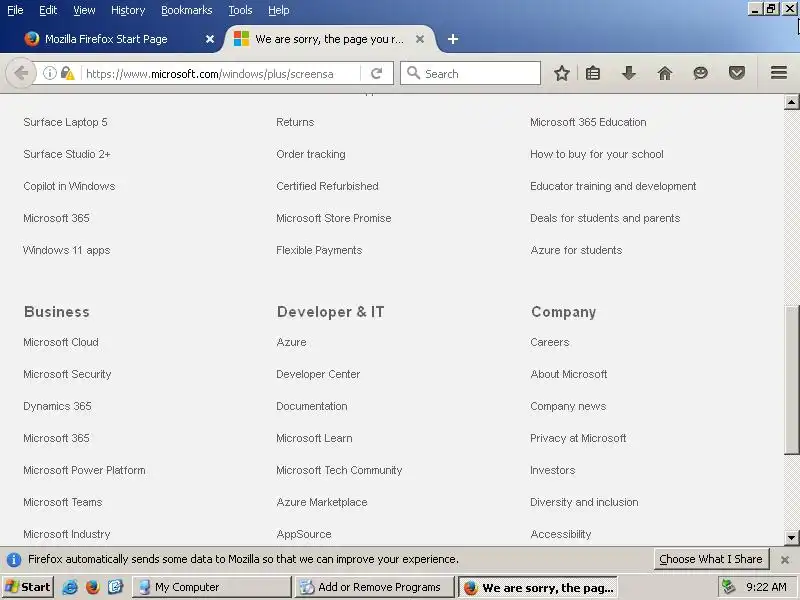Switch to Add or Remove Programs window
This screenshot has width=800, height=600.
(x=374, y=587)
